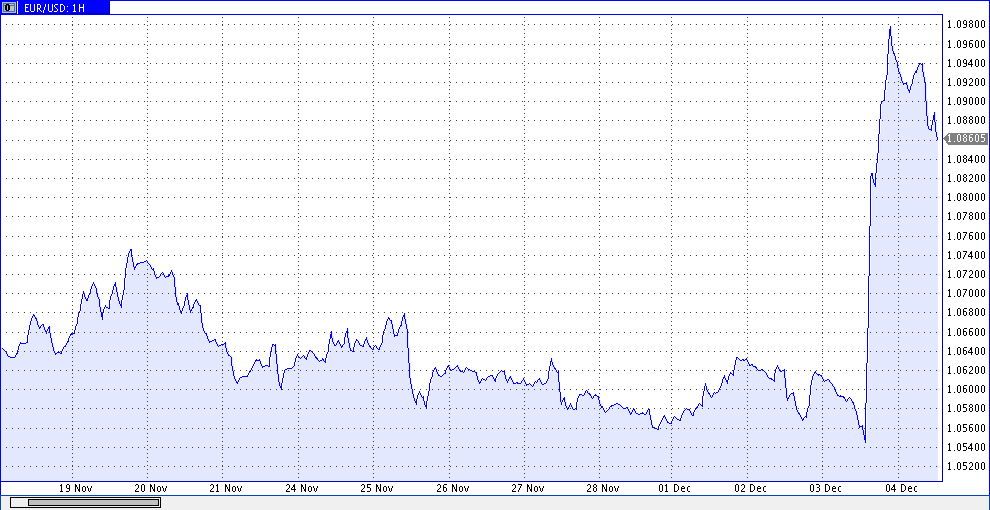Viewport: 990px width, 510px height.
Task: Click the 02 Dec date label
Action: click(x=749, y=488)
